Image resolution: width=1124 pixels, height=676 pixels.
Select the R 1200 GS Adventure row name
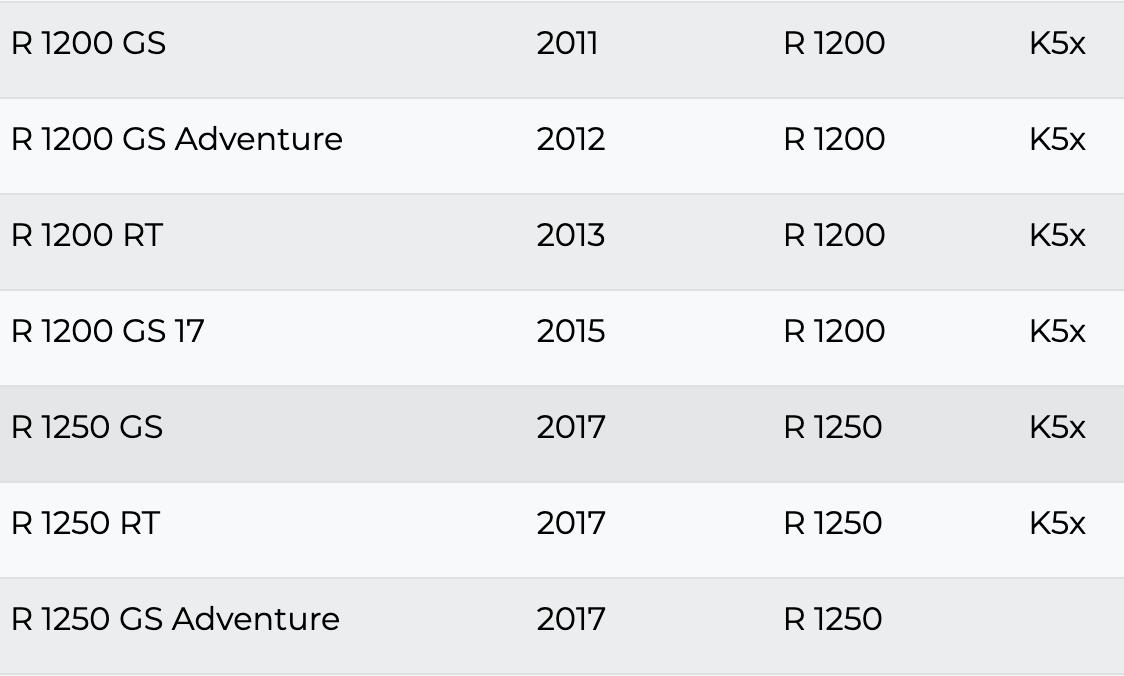pos(176,139)
